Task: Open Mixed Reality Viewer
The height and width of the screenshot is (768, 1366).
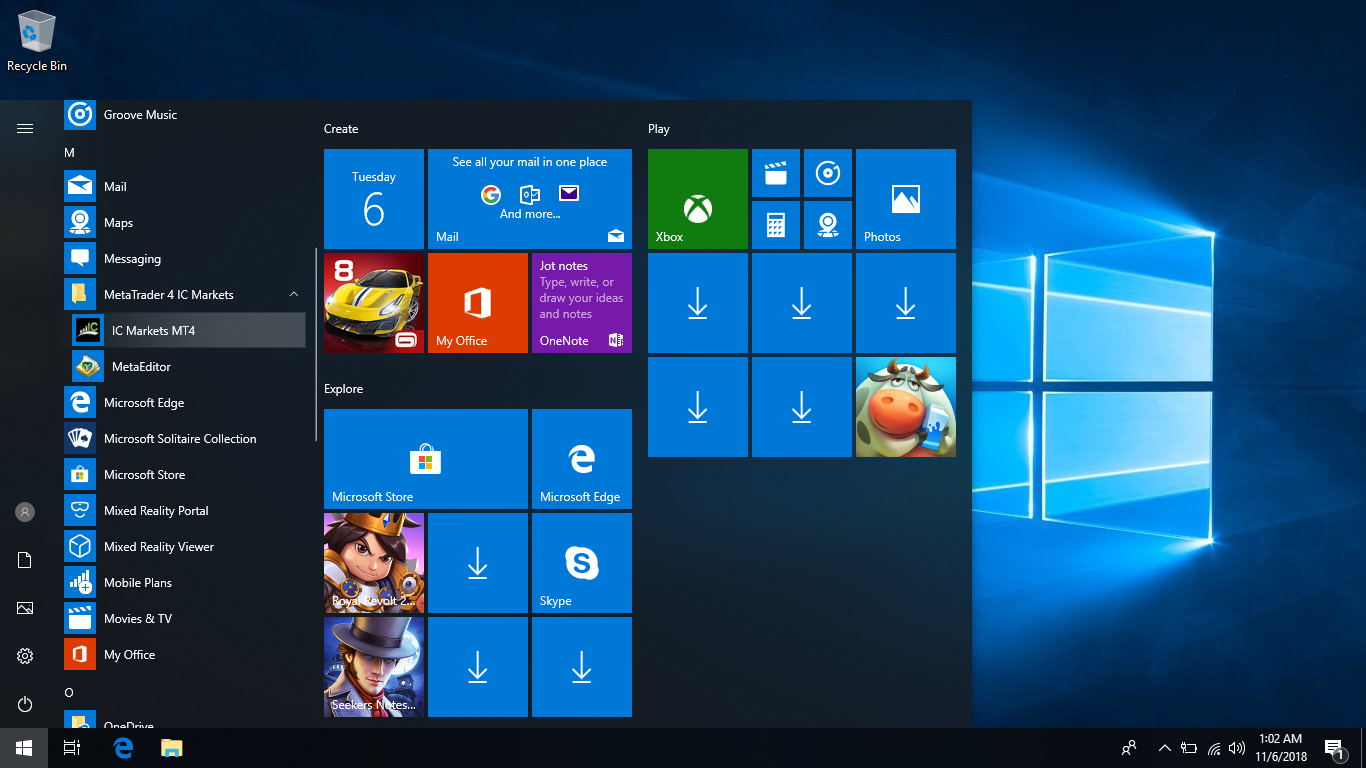Action: pyautogui.click(x=185, y=547)
